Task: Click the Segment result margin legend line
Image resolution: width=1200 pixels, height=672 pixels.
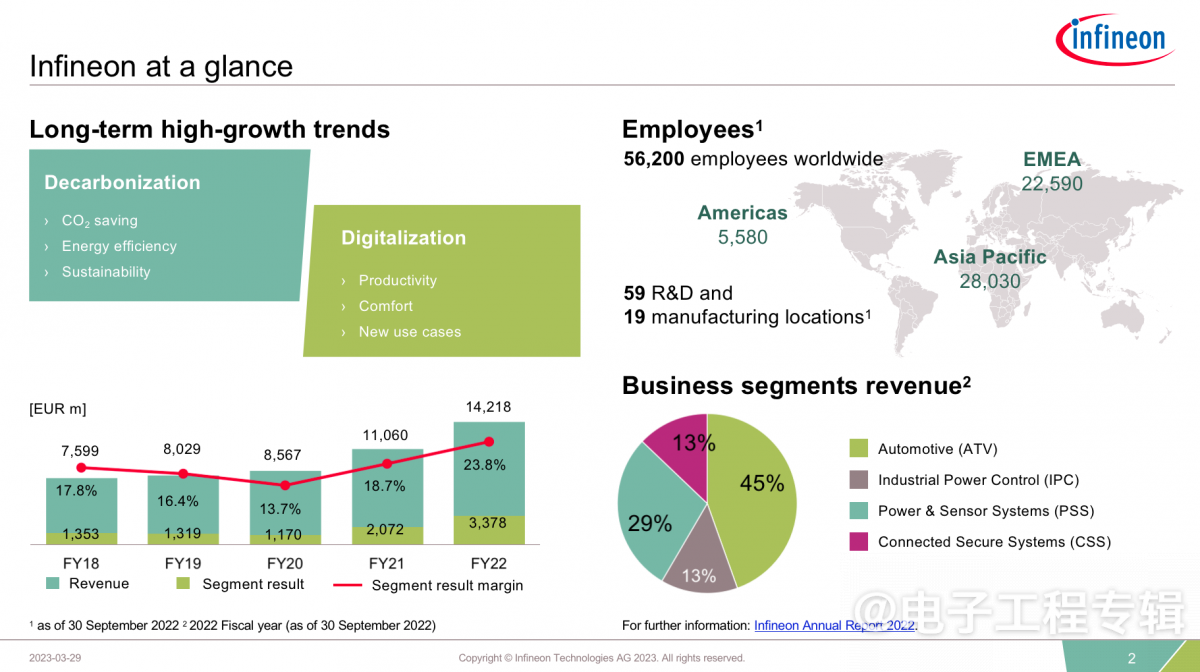Action: point(346,584)
